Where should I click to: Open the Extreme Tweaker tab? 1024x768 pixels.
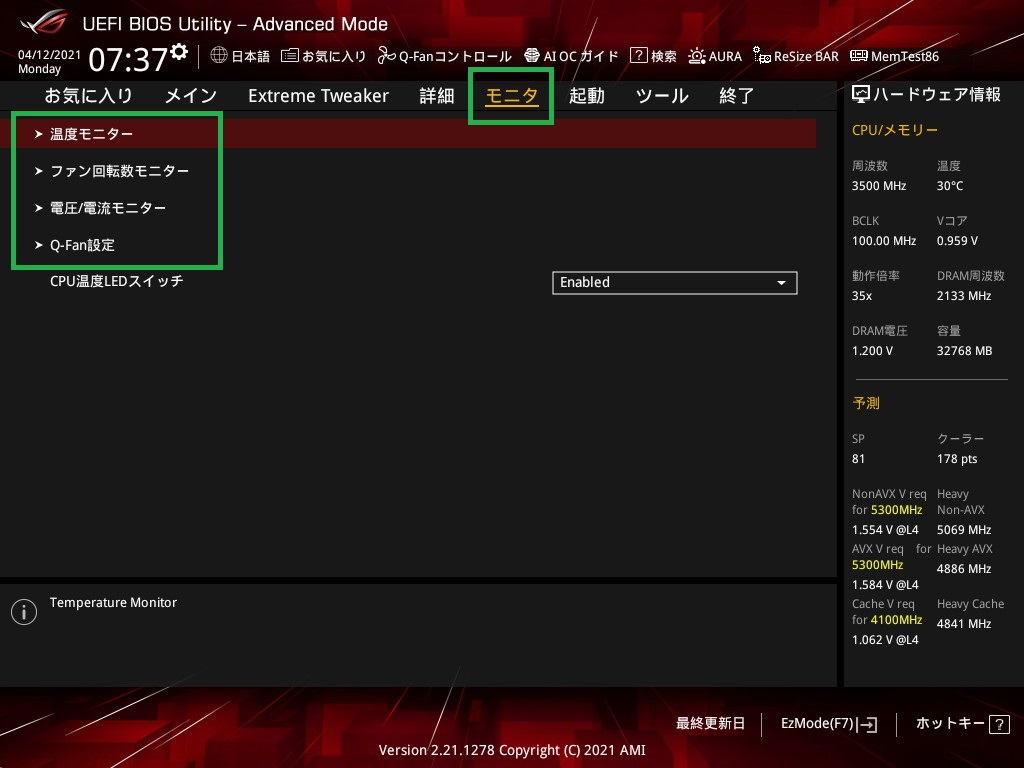(318, 96)
